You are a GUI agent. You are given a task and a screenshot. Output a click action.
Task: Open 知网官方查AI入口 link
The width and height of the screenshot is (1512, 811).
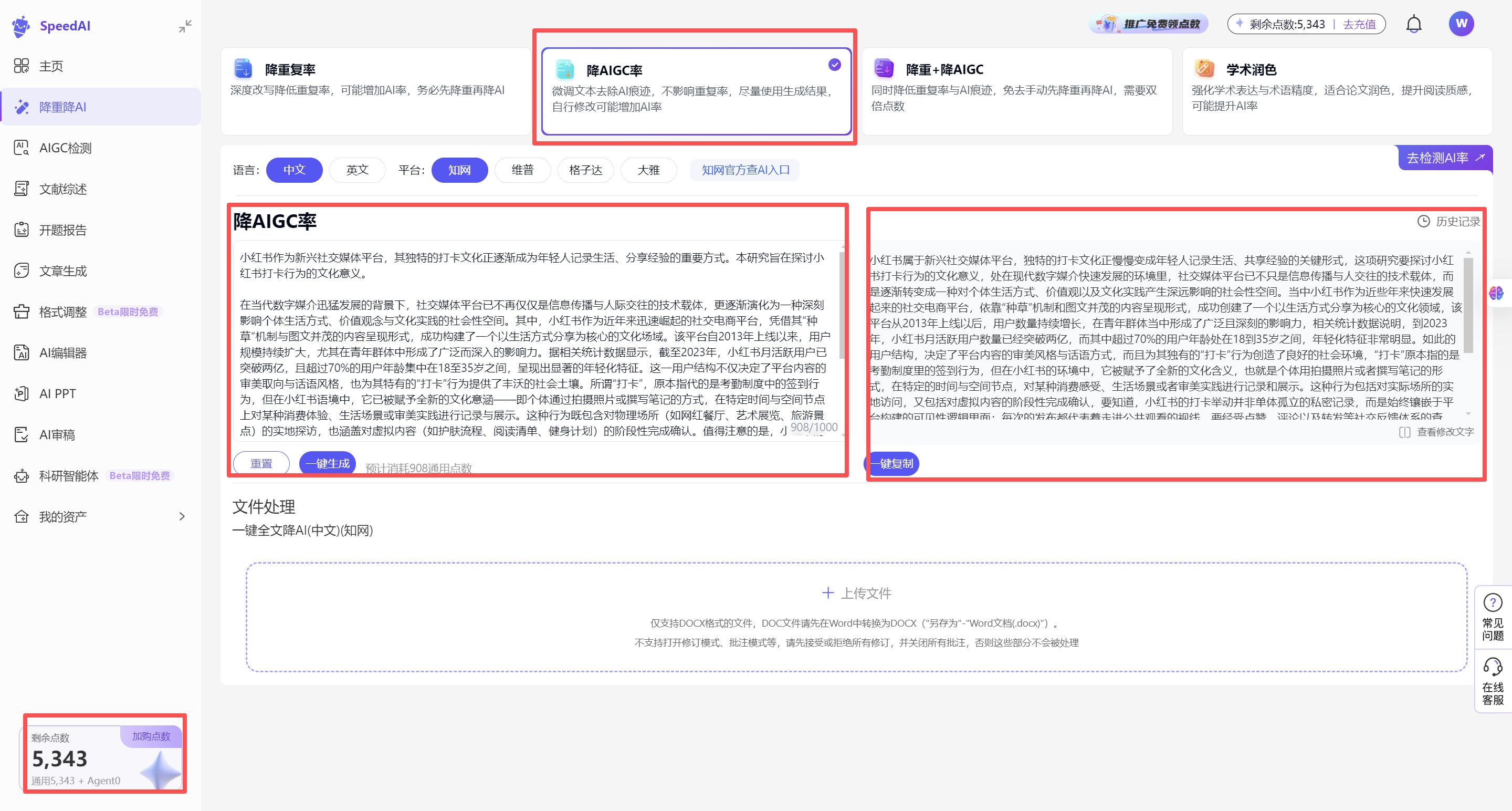(x=745, y=170)
